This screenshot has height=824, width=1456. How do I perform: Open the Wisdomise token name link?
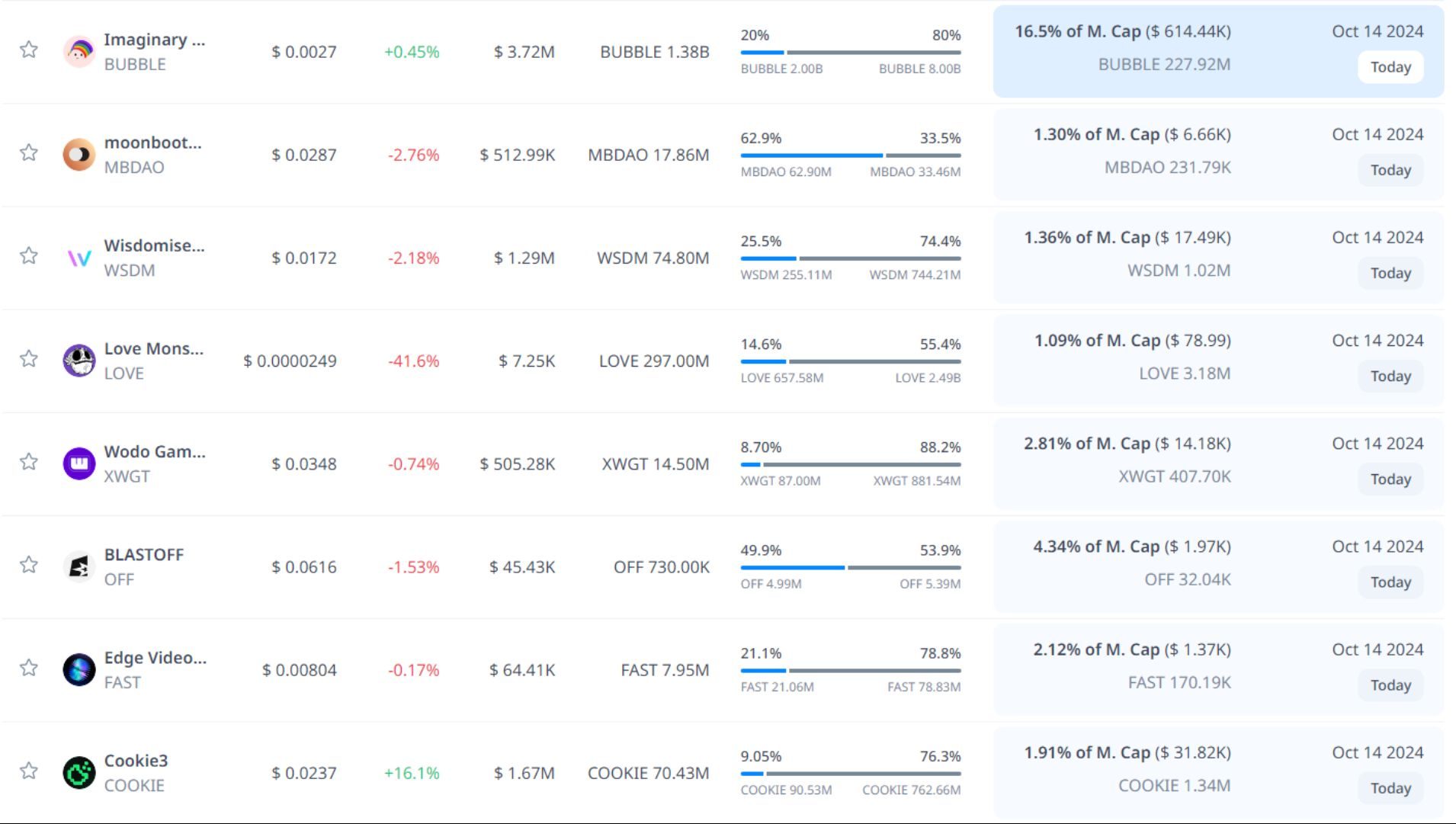154,245
